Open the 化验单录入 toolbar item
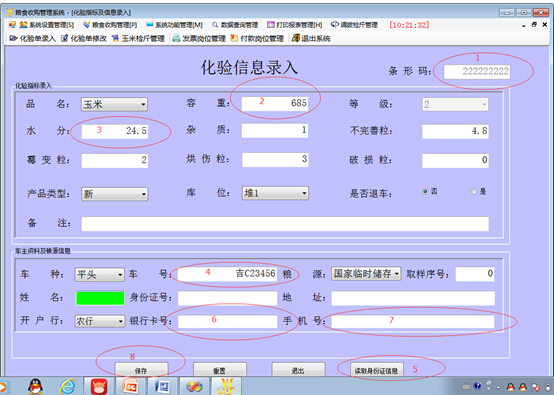Viewport: 554px width, 395px height. click(x=33, y=39)
